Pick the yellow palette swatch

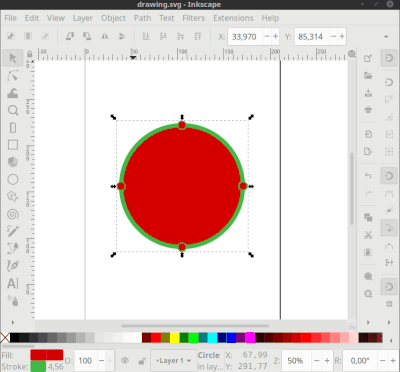[175, 338]
